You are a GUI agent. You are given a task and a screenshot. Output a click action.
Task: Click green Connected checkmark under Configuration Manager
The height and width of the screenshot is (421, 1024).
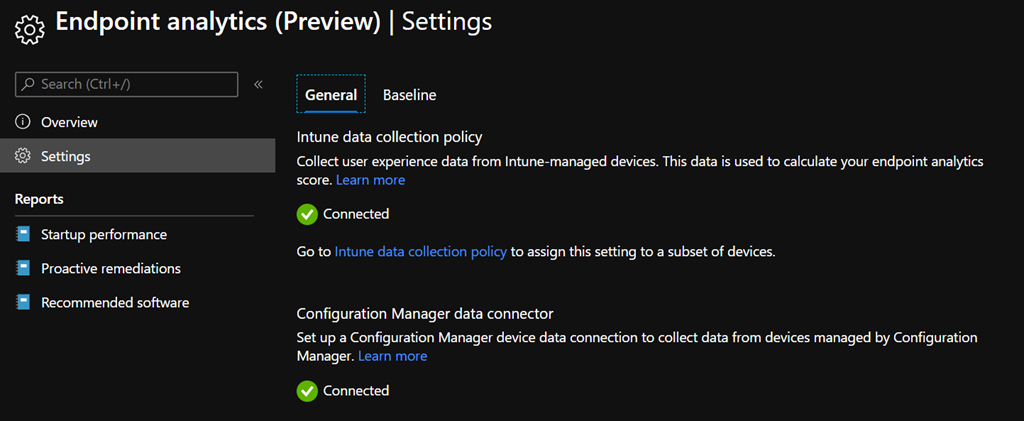point(307,391)
